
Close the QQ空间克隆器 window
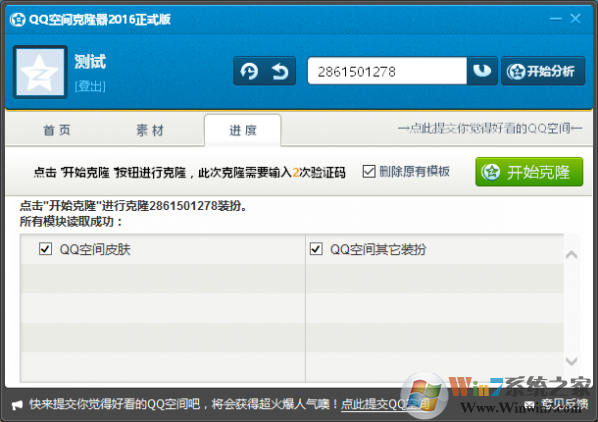(575, 19)
